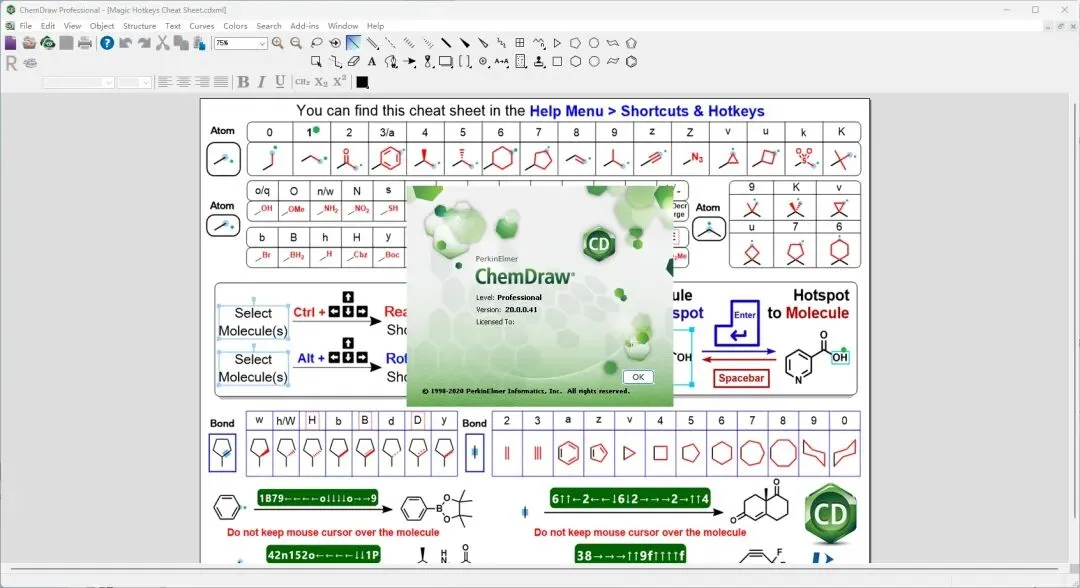
Task: Set centered text alignment
Action: [183, 82]
